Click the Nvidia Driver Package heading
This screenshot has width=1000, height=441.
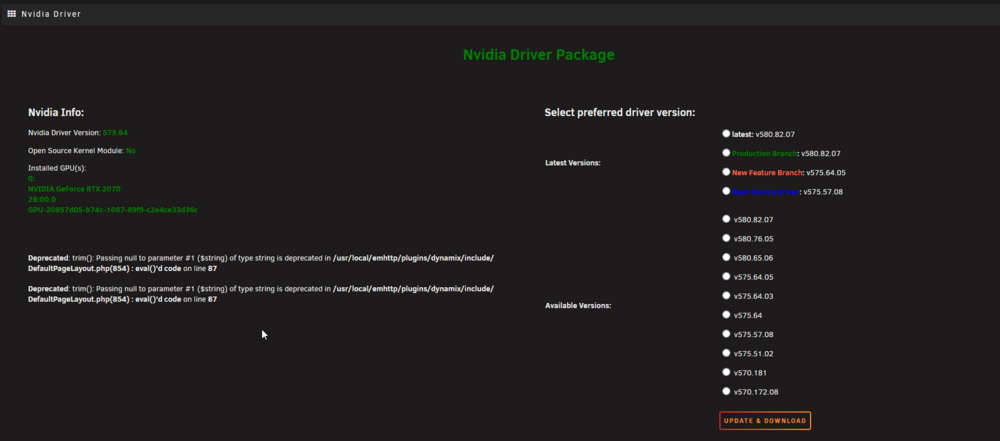(539, 55)
